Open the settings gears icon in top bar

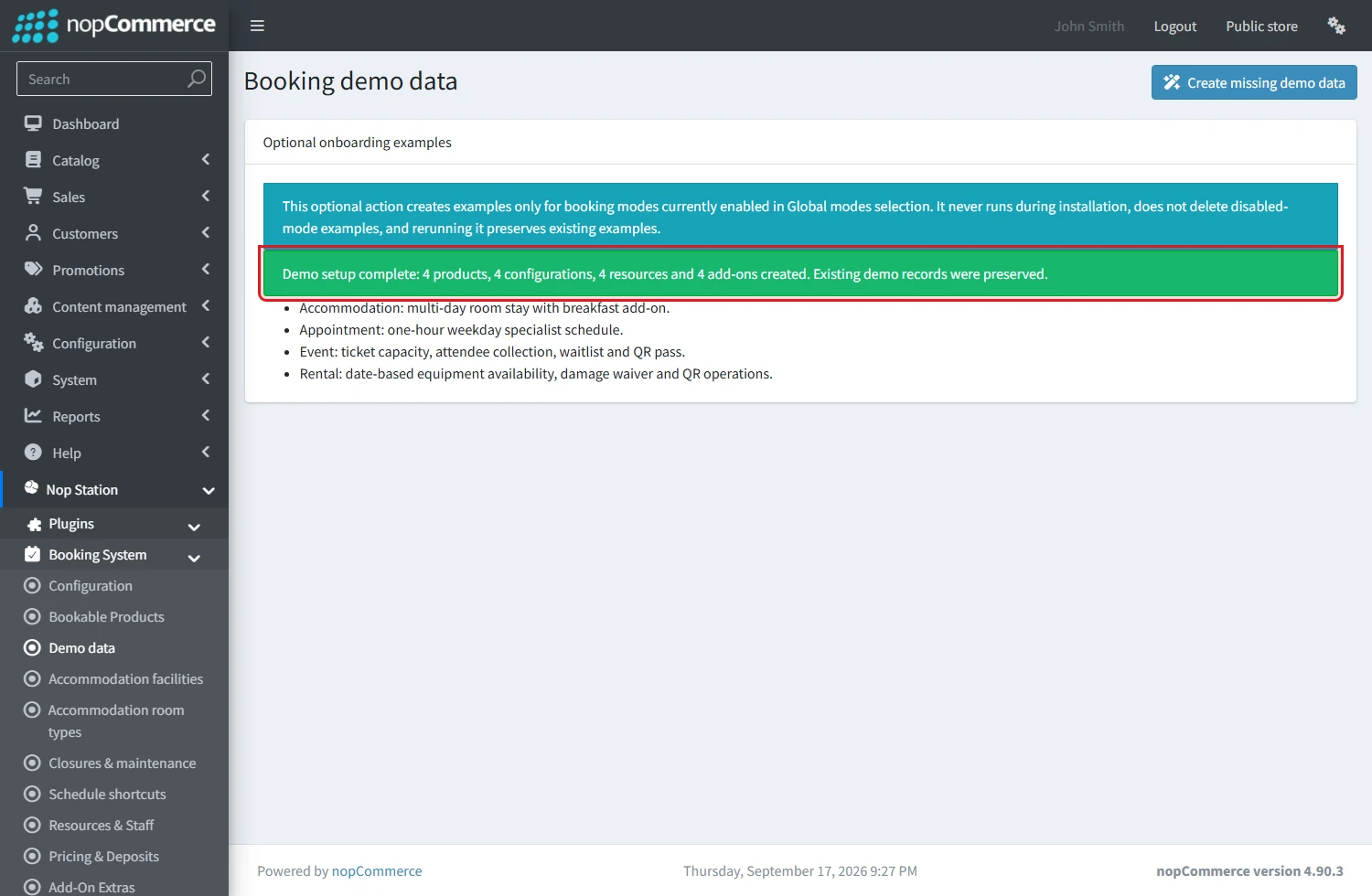click(x=1336, y=26)
